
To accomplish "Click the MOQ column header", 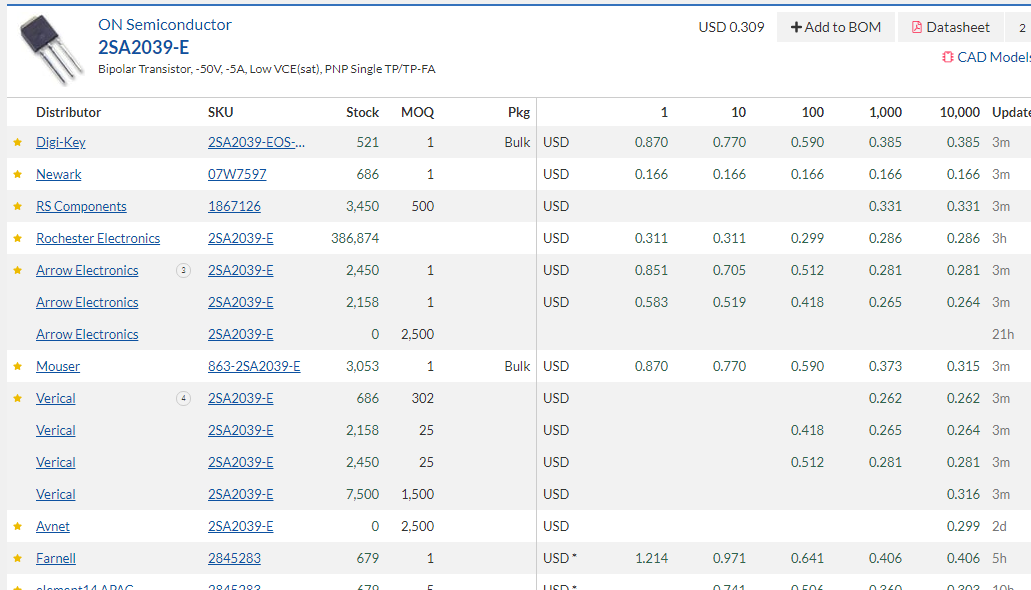I will 418,112.
